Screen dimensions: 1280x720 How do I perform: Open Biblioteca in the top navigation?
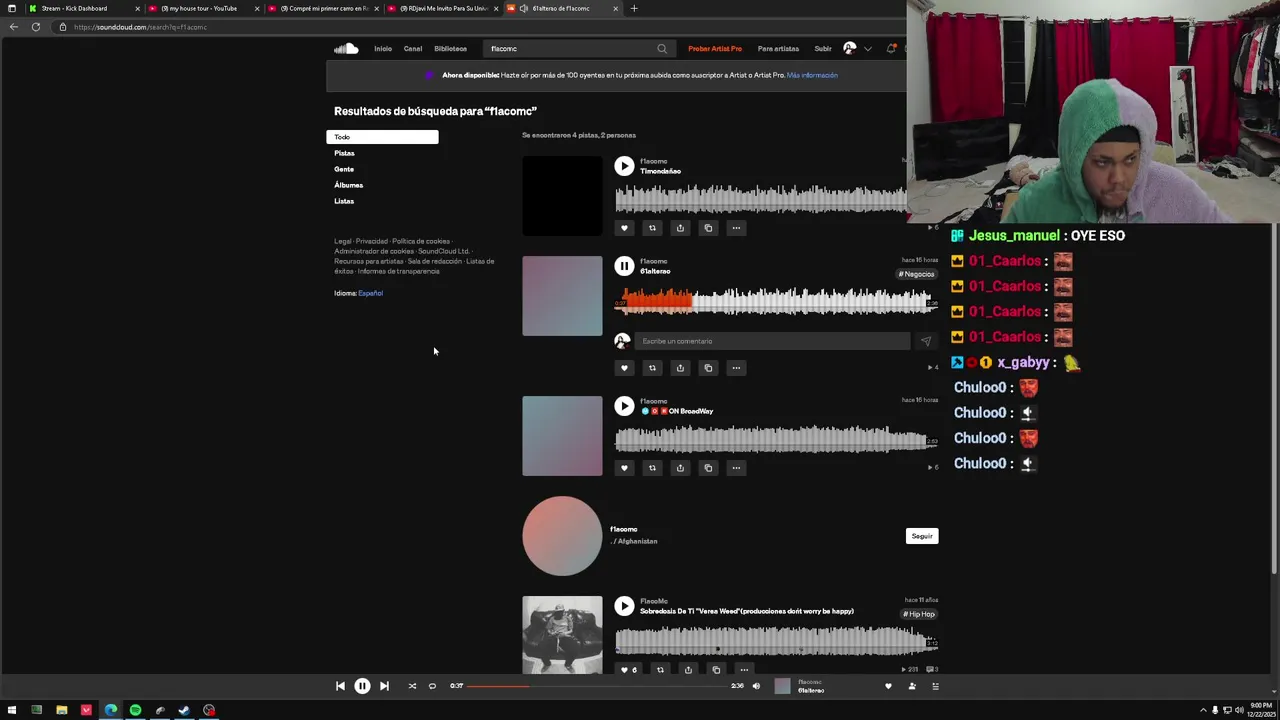[x=450, y=48]
